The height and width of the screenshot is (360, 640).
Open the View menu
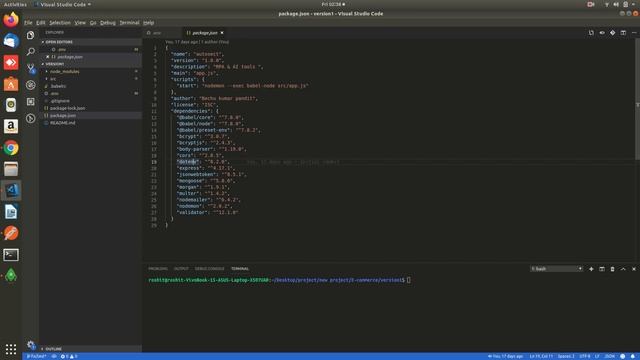click(80, 22)
